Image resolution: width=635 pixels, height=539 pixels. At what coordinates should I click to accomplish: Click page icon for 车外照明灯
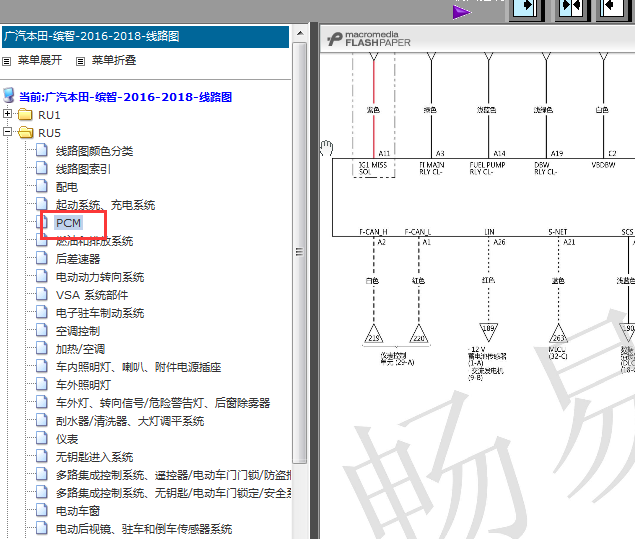[x=41, y=384]
